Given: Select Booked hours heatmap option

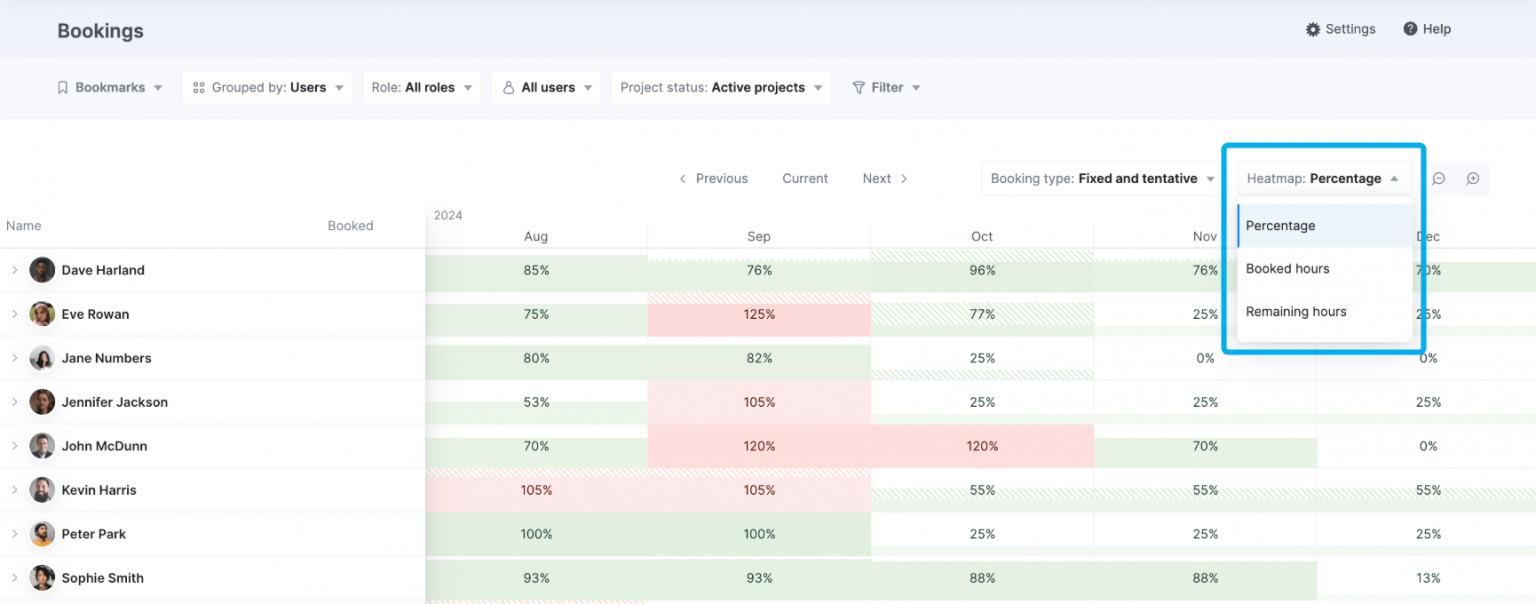Looking at the screenshot, I should pyautogui.click(x=1287, y=269).
